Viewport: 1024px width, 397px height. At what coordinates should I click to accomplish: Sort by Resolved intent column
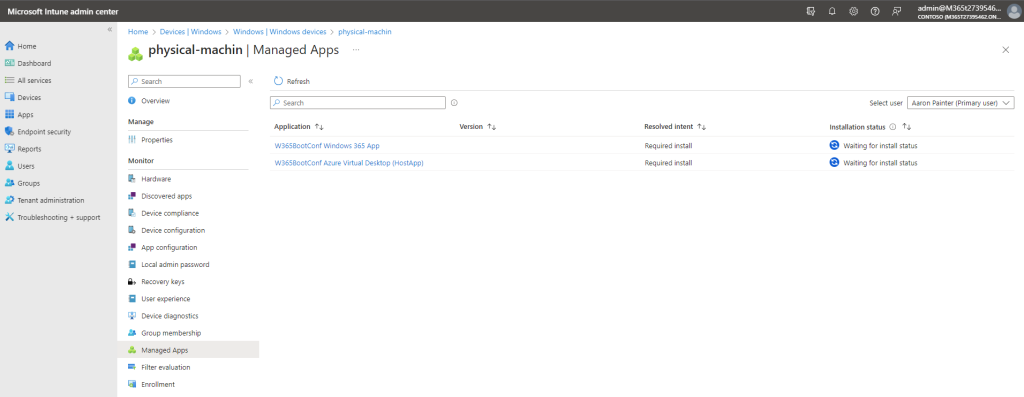[675, 127]
